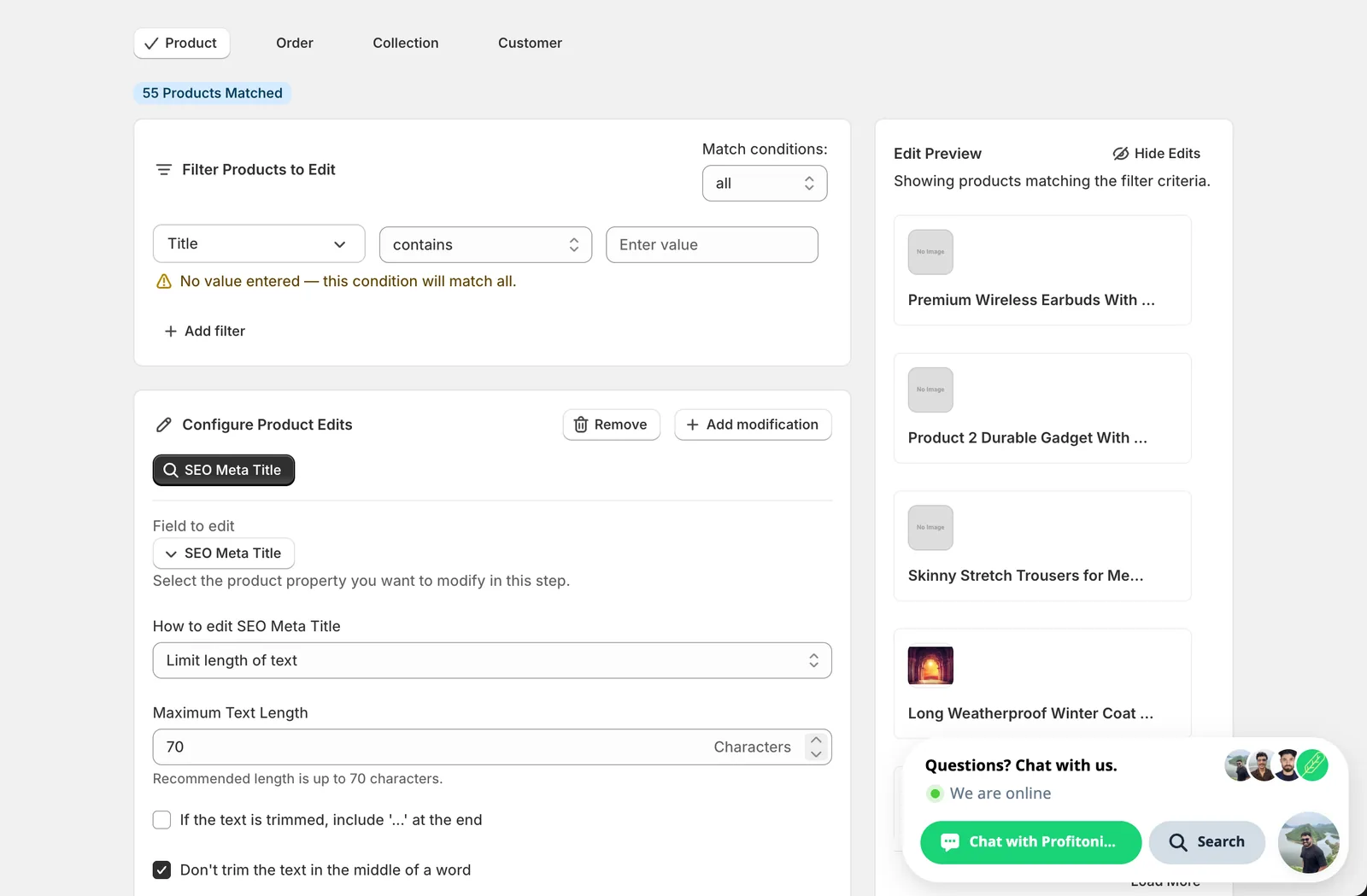Screen dimensions: 1367x896
Task: Click the Long Weatherproof Winter Coat image
Action: (930, 666)
